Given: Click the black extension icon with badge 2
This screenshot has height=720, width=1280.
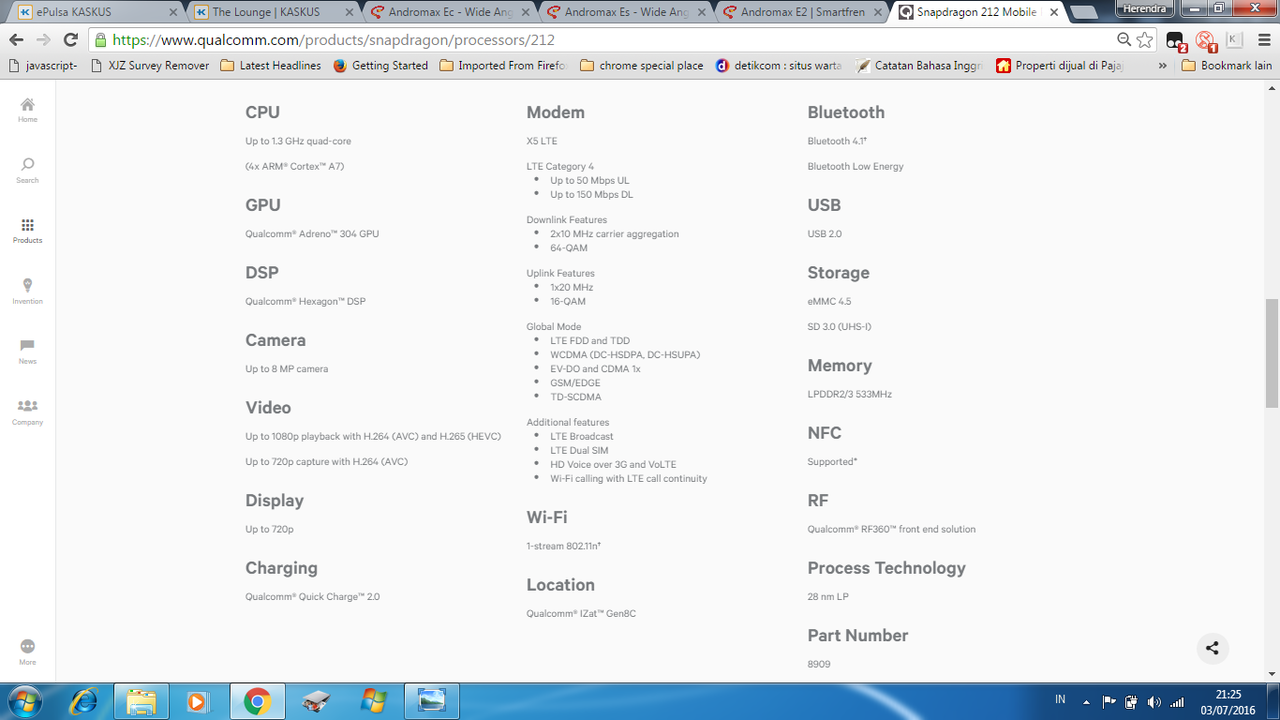Looking at the screenshot, I should click(x=1176, y=41).
